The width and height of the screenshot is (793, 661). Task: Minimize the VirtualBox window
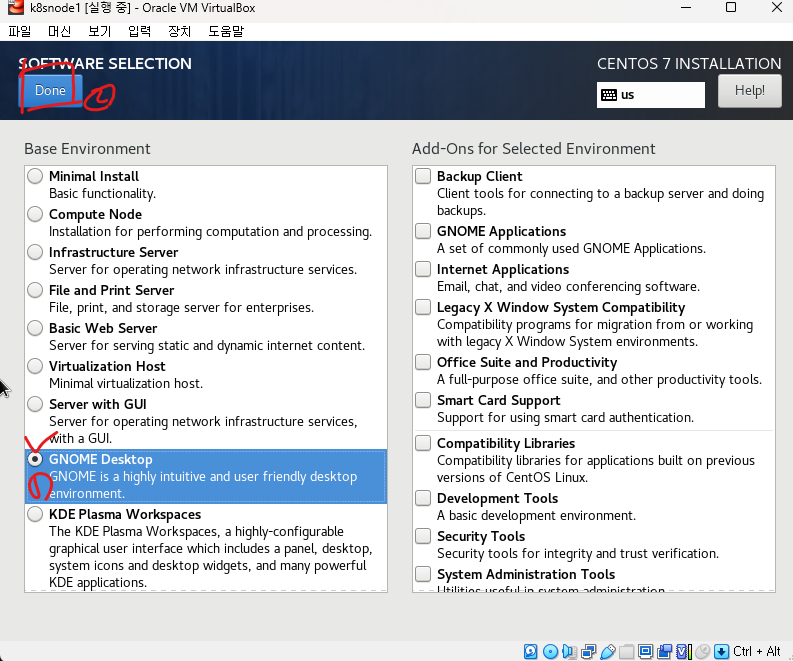pyautogui.click(x=686, y=8)
